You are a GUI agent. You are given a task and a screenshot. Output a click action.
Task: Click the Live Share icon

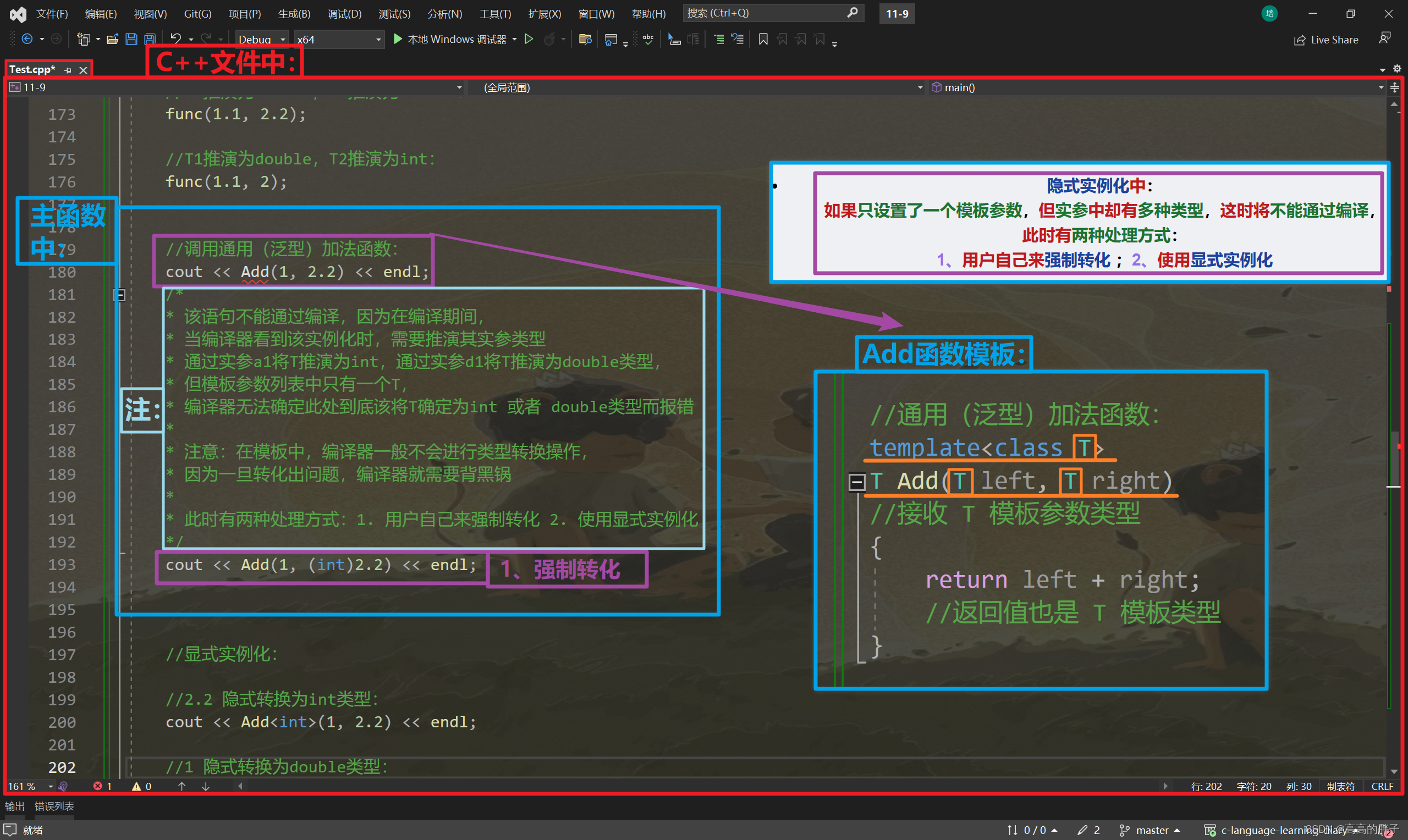[1300, 40]
